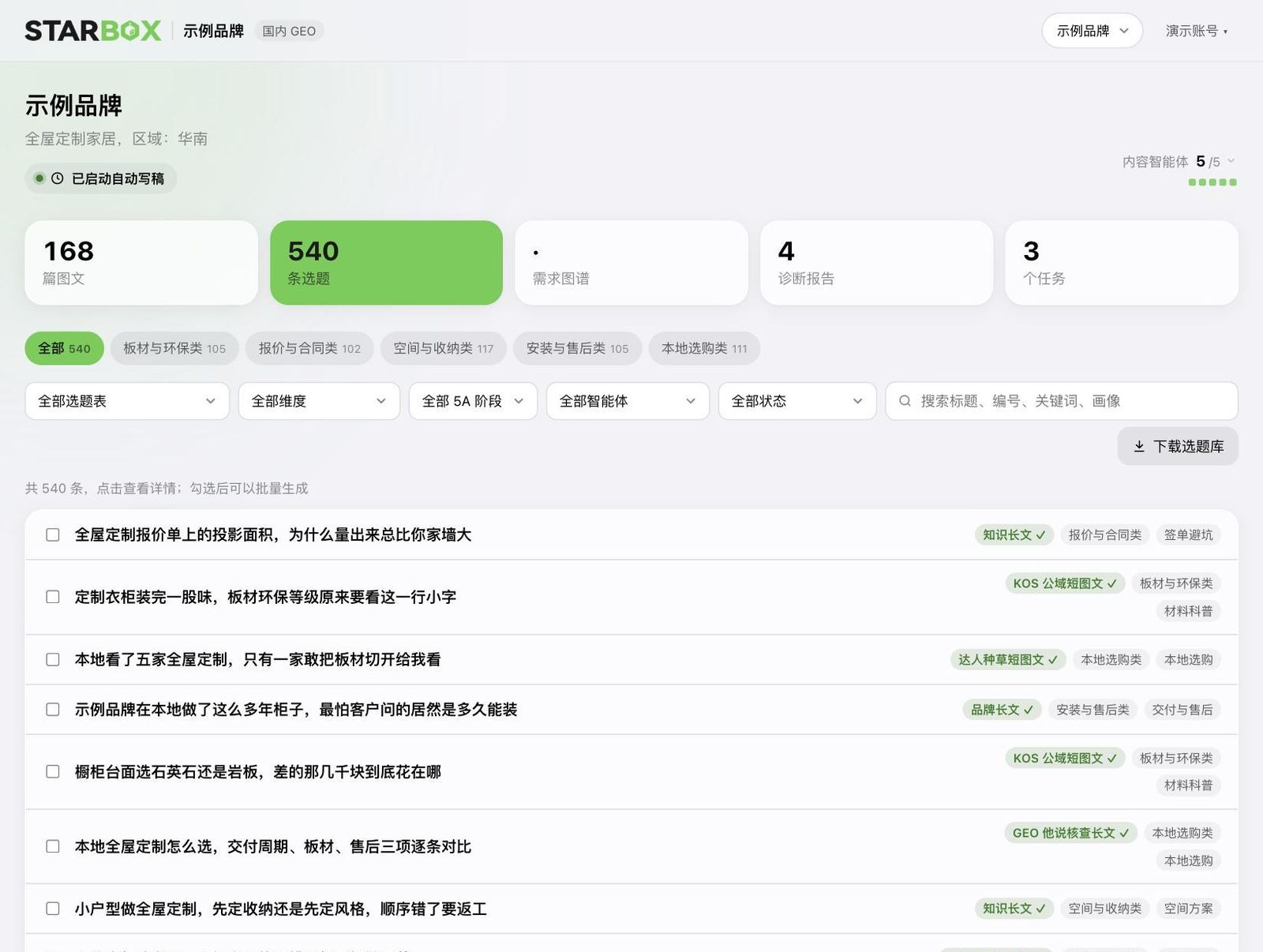Screen dimensions: 1263x952
Task: Open the 示例品牌 brand selector dropdown
Action: tap(1092, 31)
